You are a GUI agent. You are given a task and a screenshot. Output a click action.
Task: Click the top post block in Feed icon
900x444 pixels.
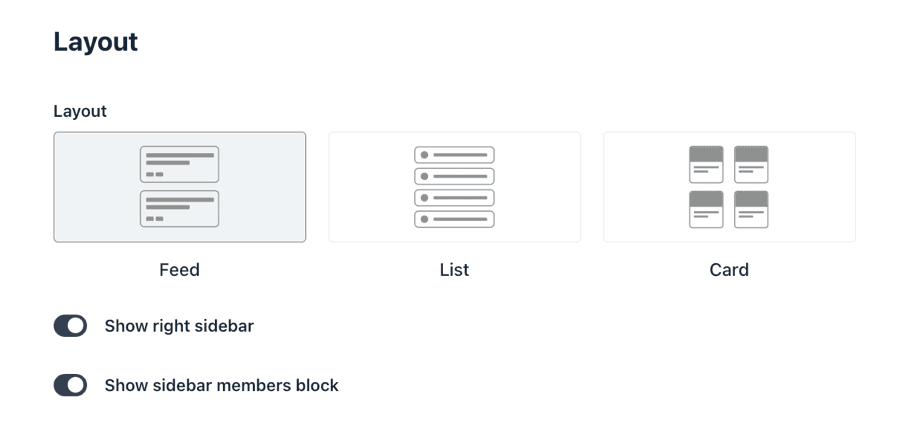[180, 165]
